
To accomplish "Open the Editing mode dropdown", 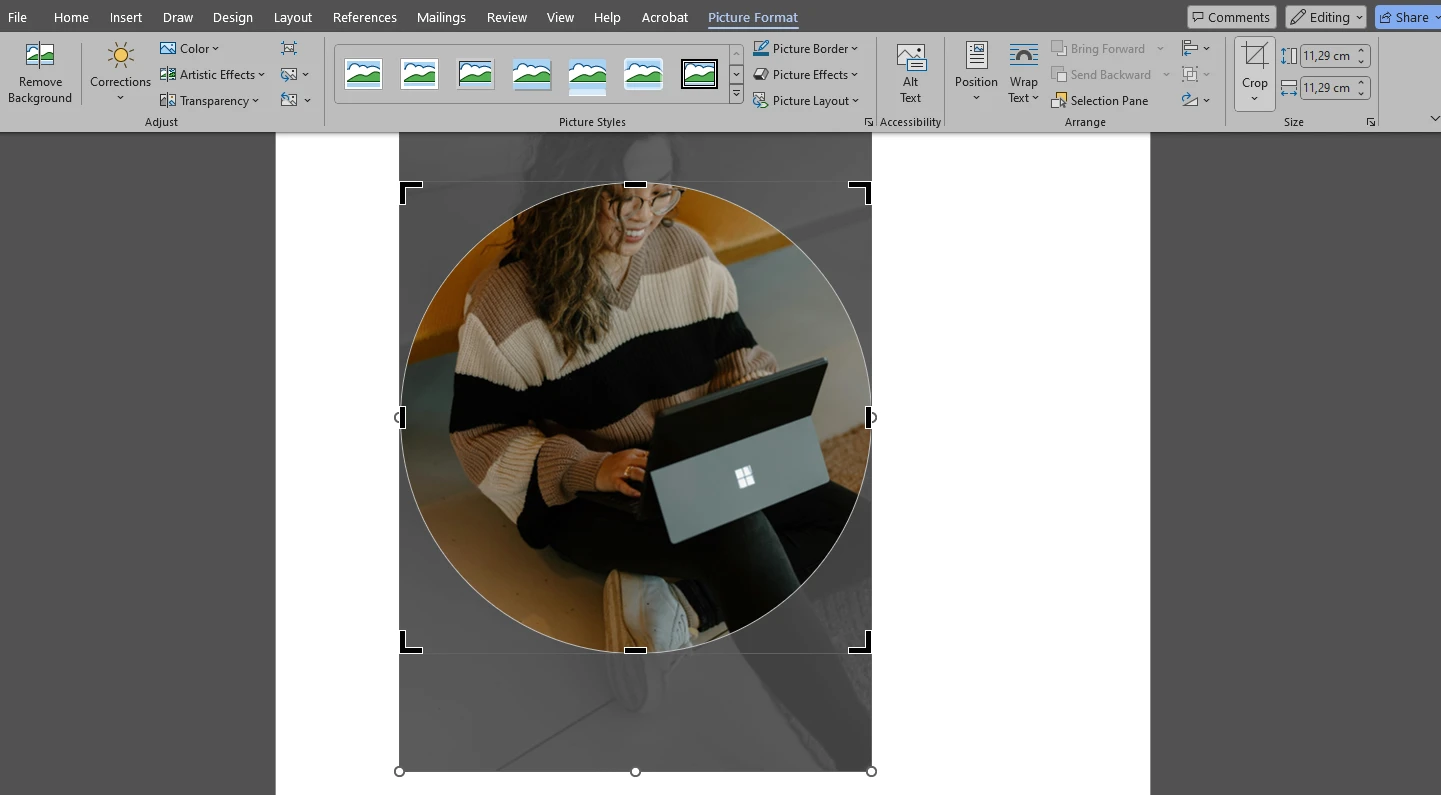I will pyautogui.click(x=1326, y=17).
